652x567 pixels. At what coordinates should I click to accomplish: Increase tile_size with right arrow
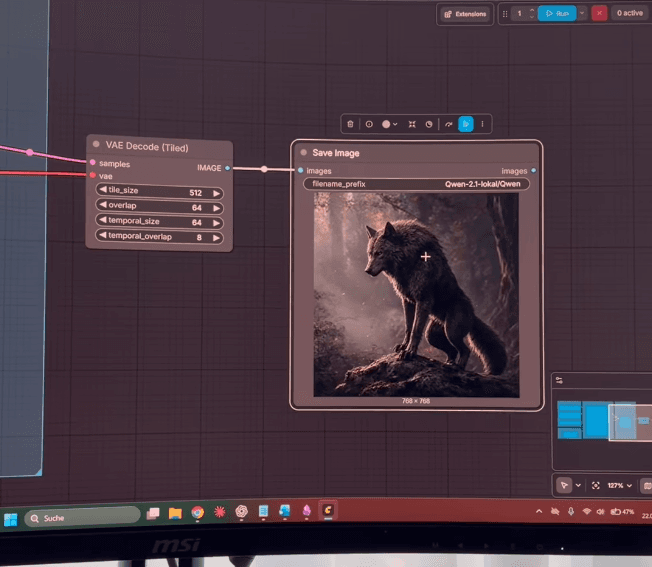pos(216,193)
